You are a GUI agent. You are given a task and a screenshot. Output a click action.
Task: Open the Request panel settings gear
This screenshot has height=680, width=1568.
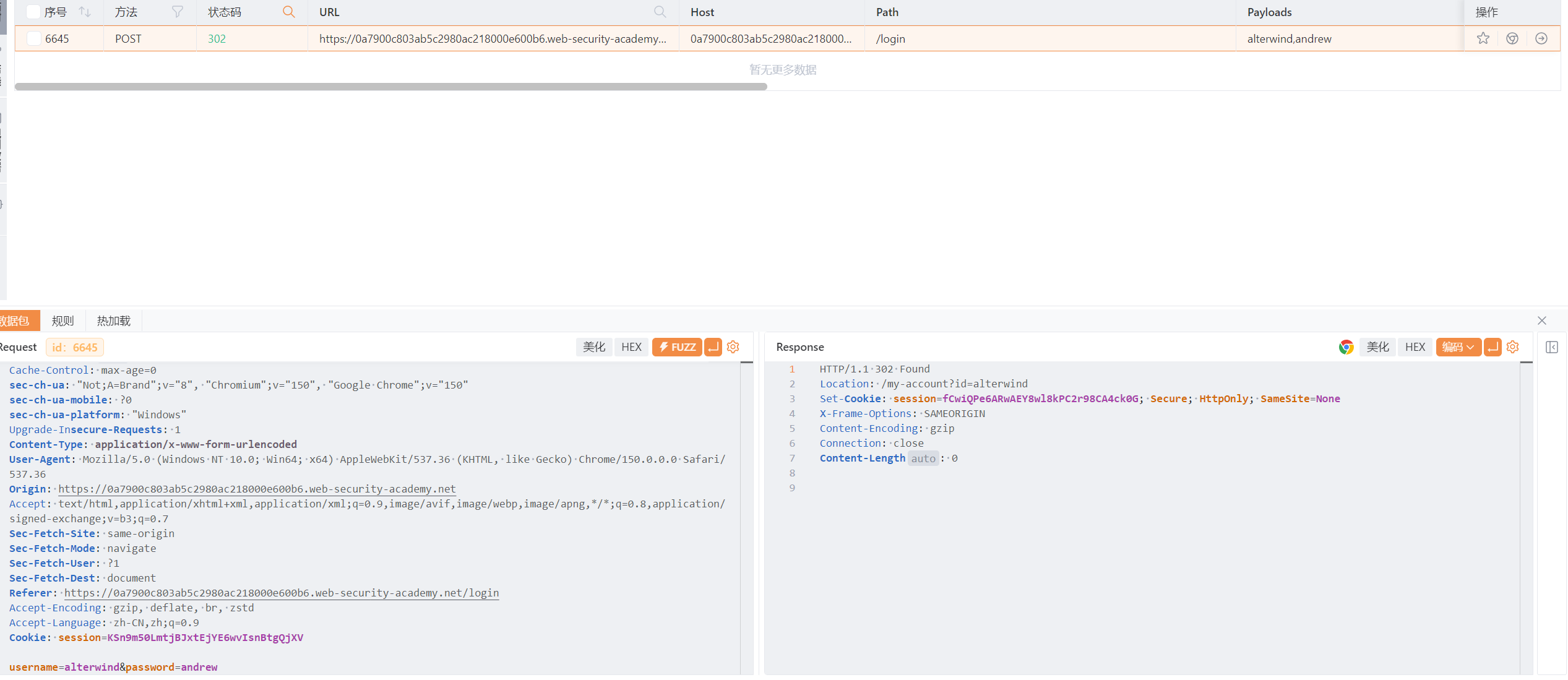pyautogui.click(x=733, y=347)
